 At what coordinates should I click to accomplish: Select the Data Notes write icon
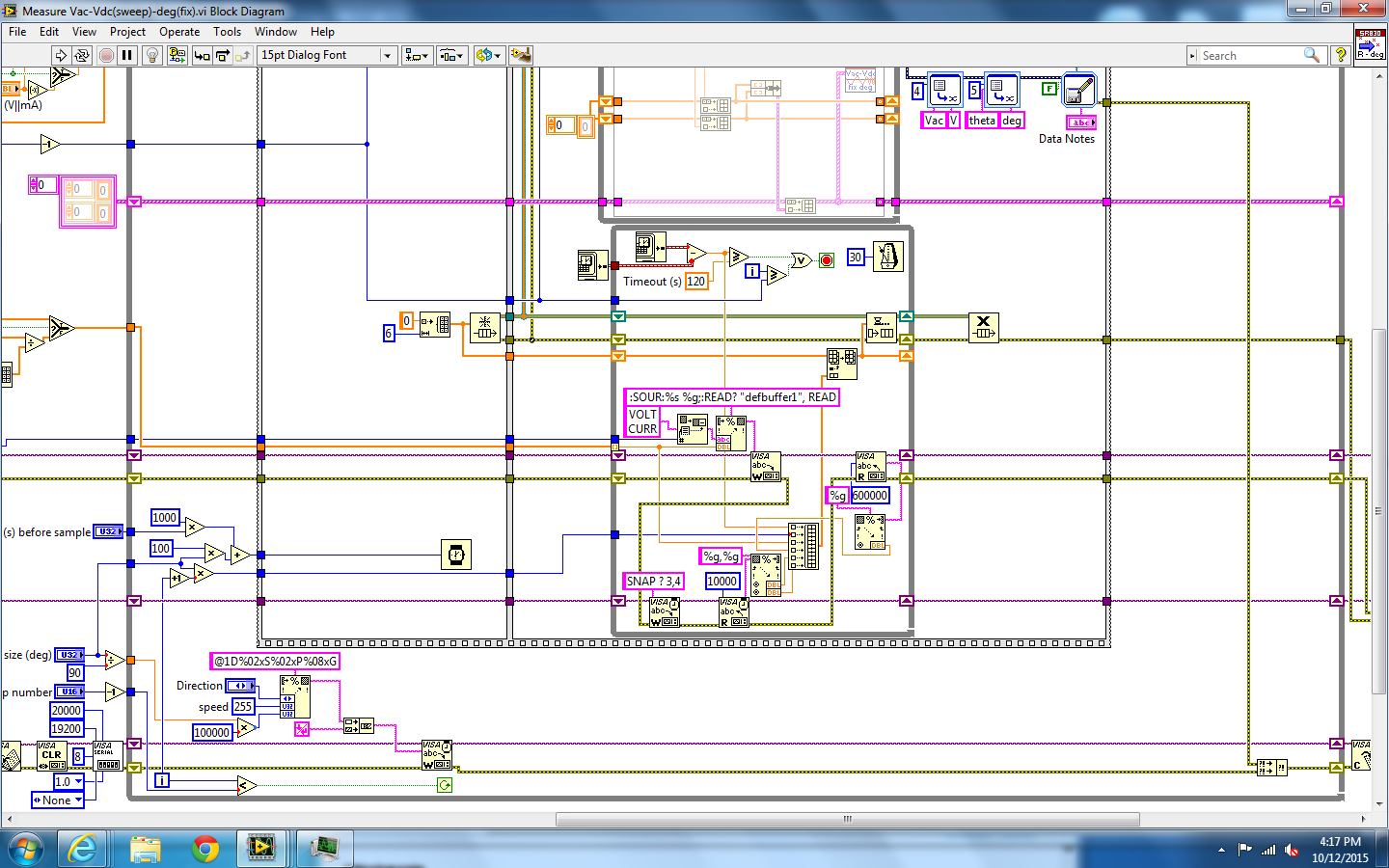click(x=1078, y=90)
